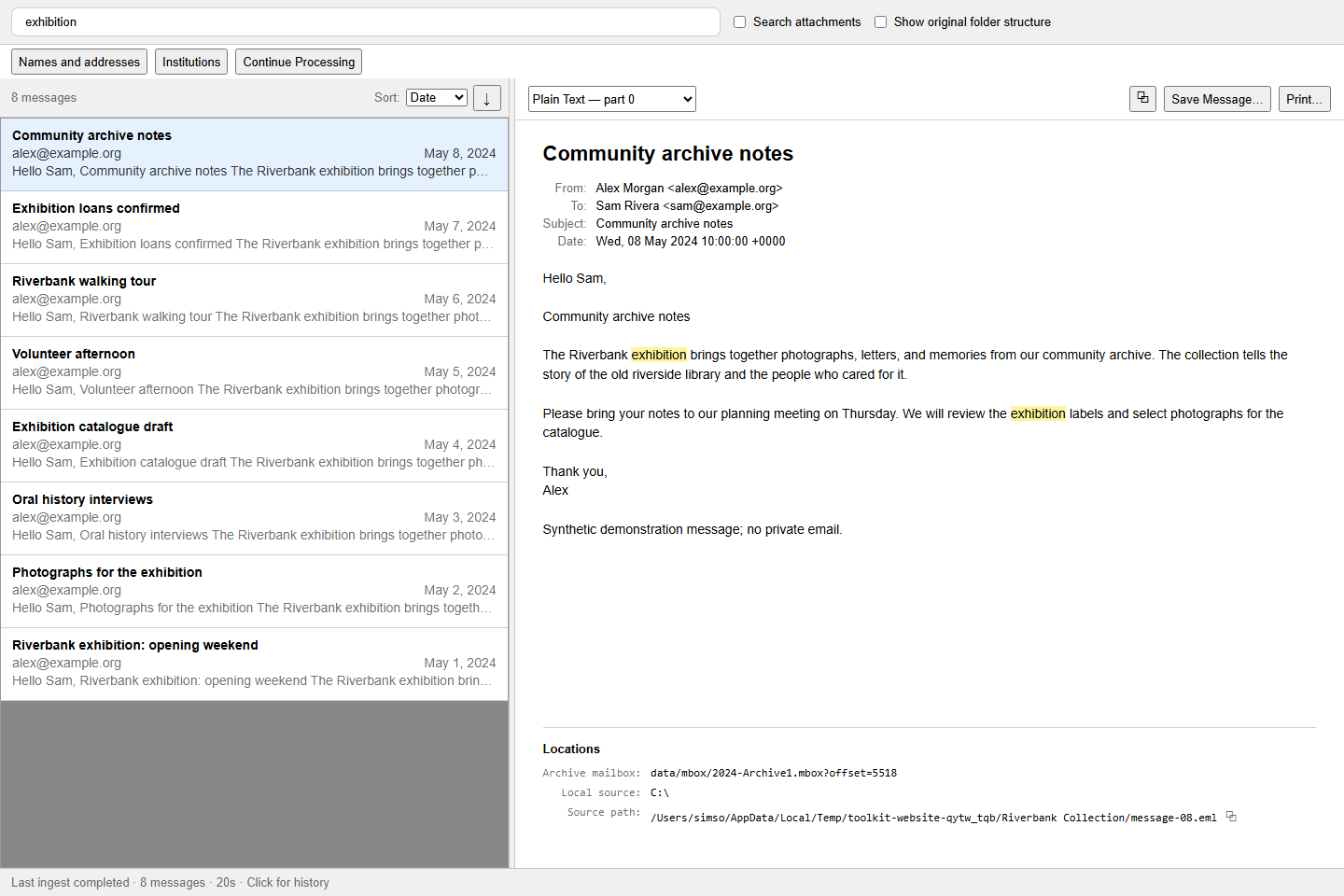Image resolution: width=1344 pixels, height=896 pixels.
Task: Select the Community archive notes message
Action: pos(254,154)
